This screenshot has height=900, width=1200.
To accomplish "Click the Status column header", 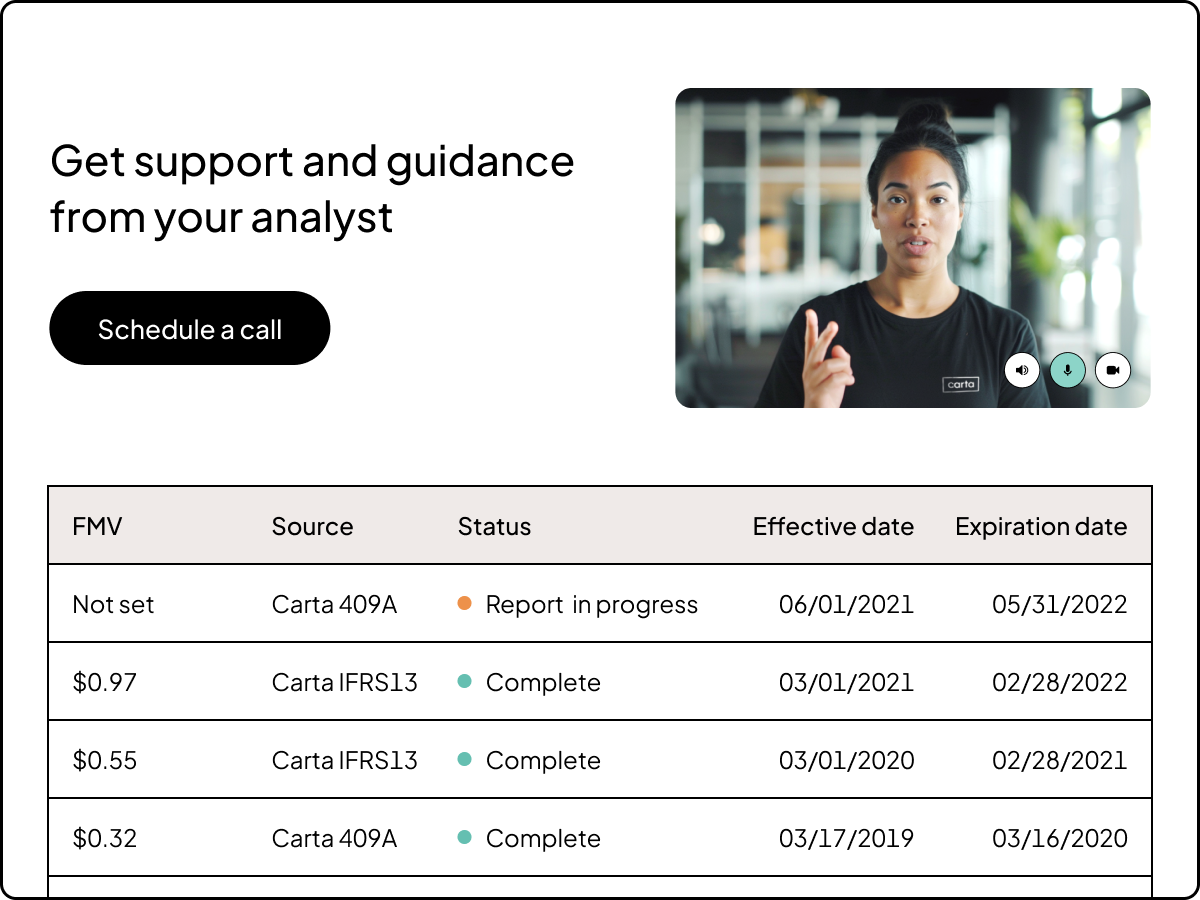I will pyautogui.click(x=494, y=526).
